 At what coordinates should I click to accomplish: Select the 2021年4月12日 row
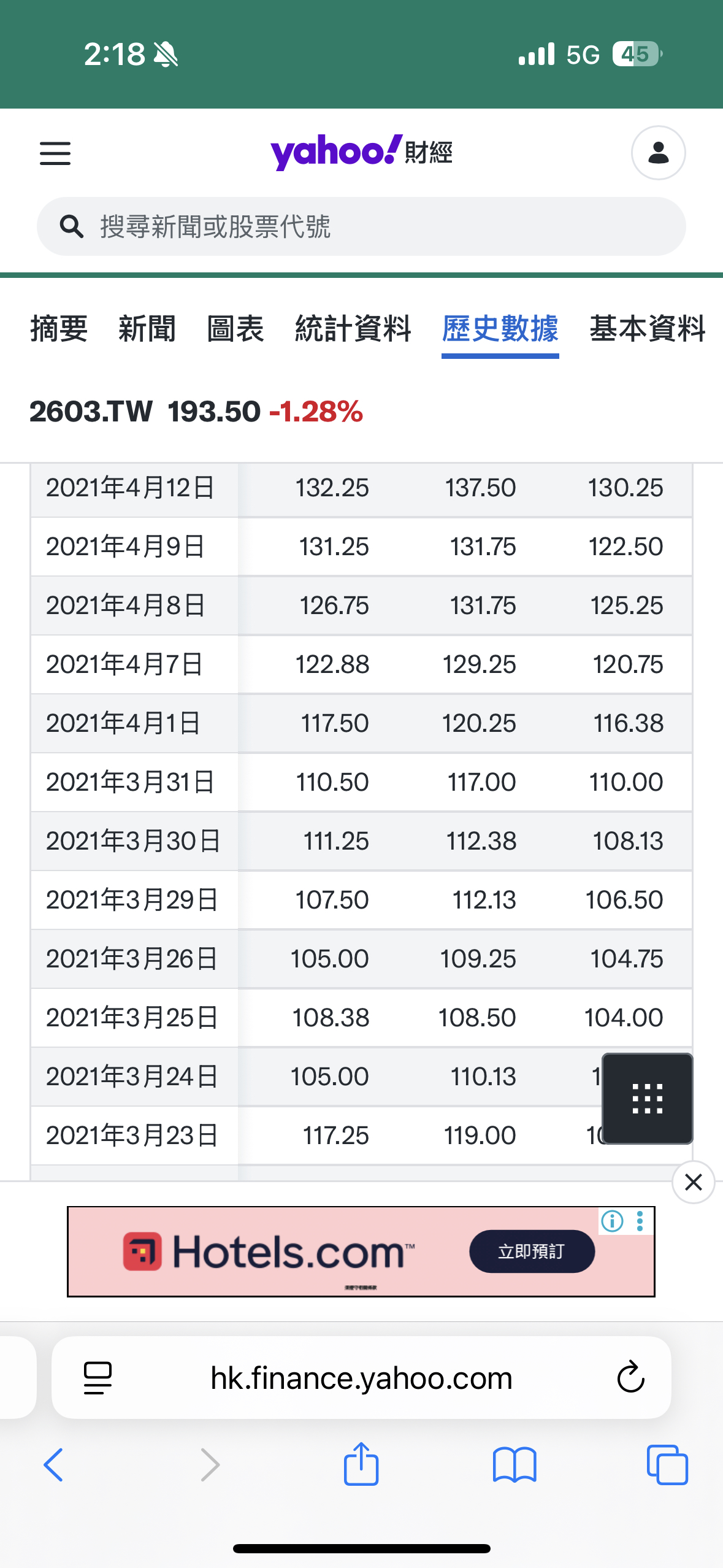pyautogui.click(x=131, y=488)
